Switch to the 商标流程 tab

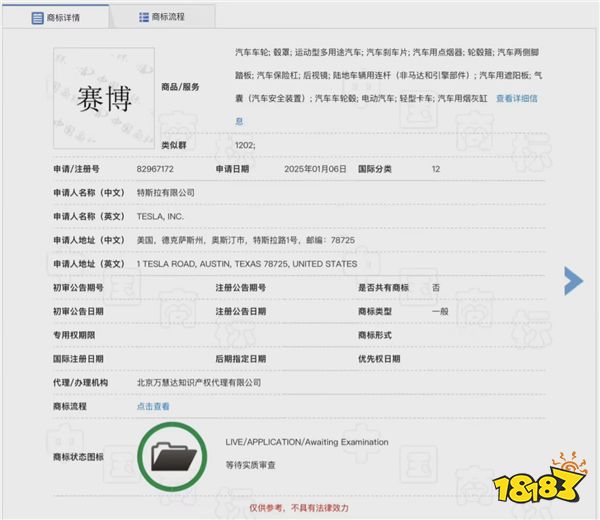pos(162,17)
